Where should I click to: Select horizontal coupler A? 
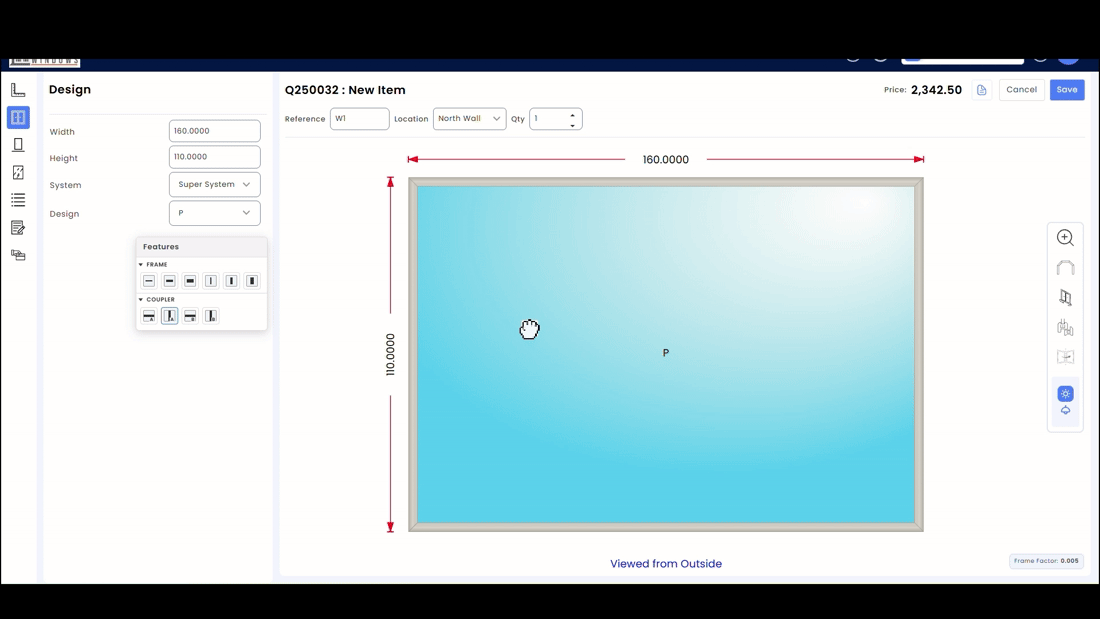tap(149, 316)
